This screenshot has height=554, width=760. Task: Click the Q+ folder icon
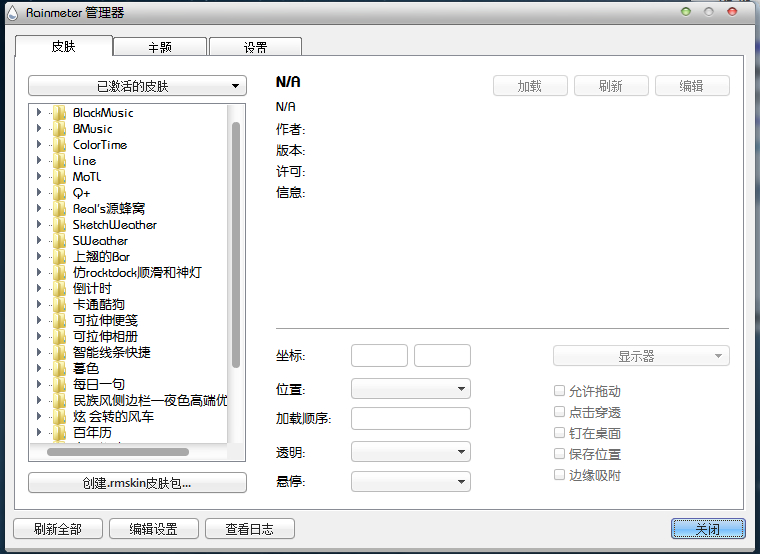tap(59, 192)
